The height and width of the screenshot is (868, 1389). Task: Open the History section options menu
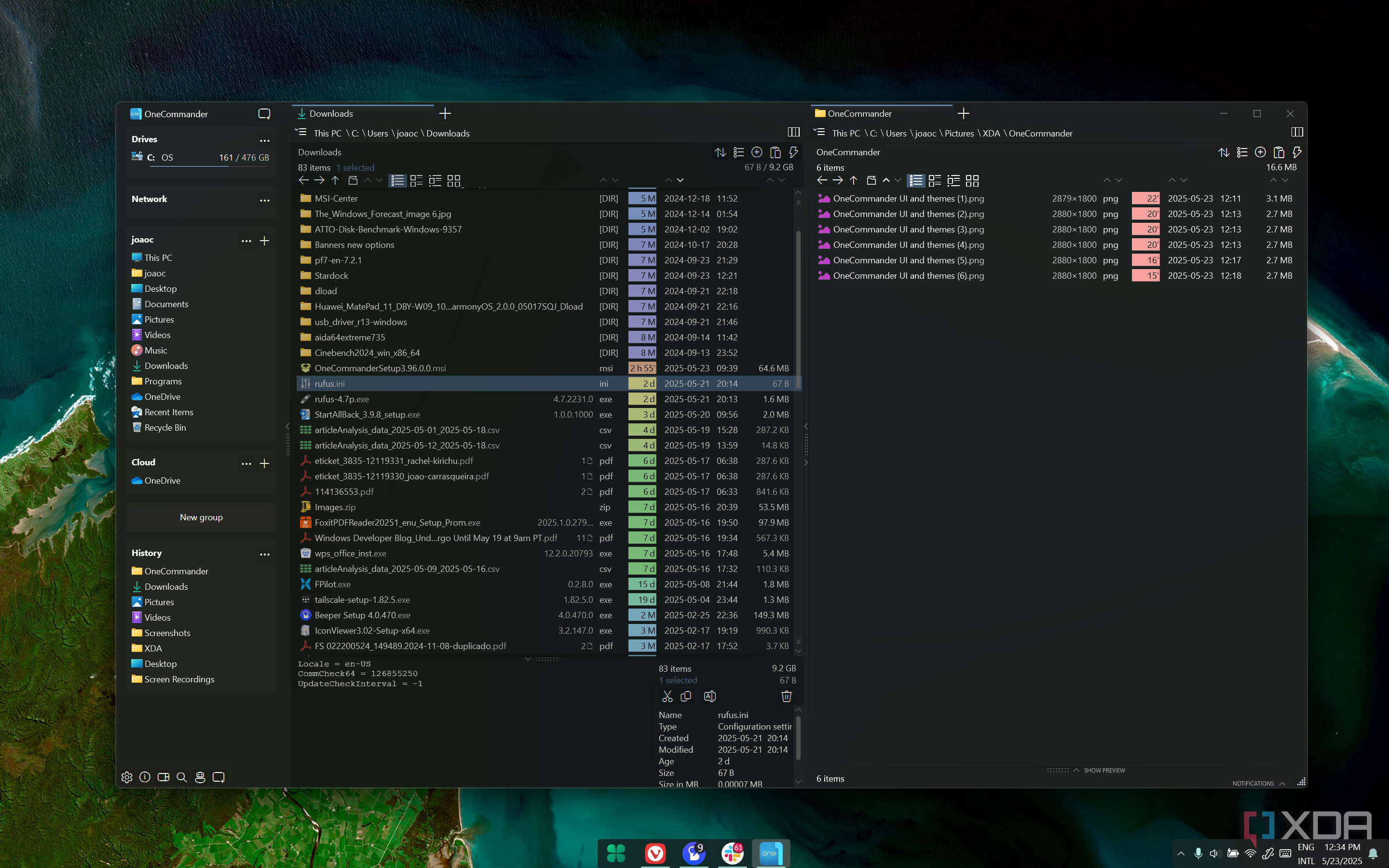[265, 554]
